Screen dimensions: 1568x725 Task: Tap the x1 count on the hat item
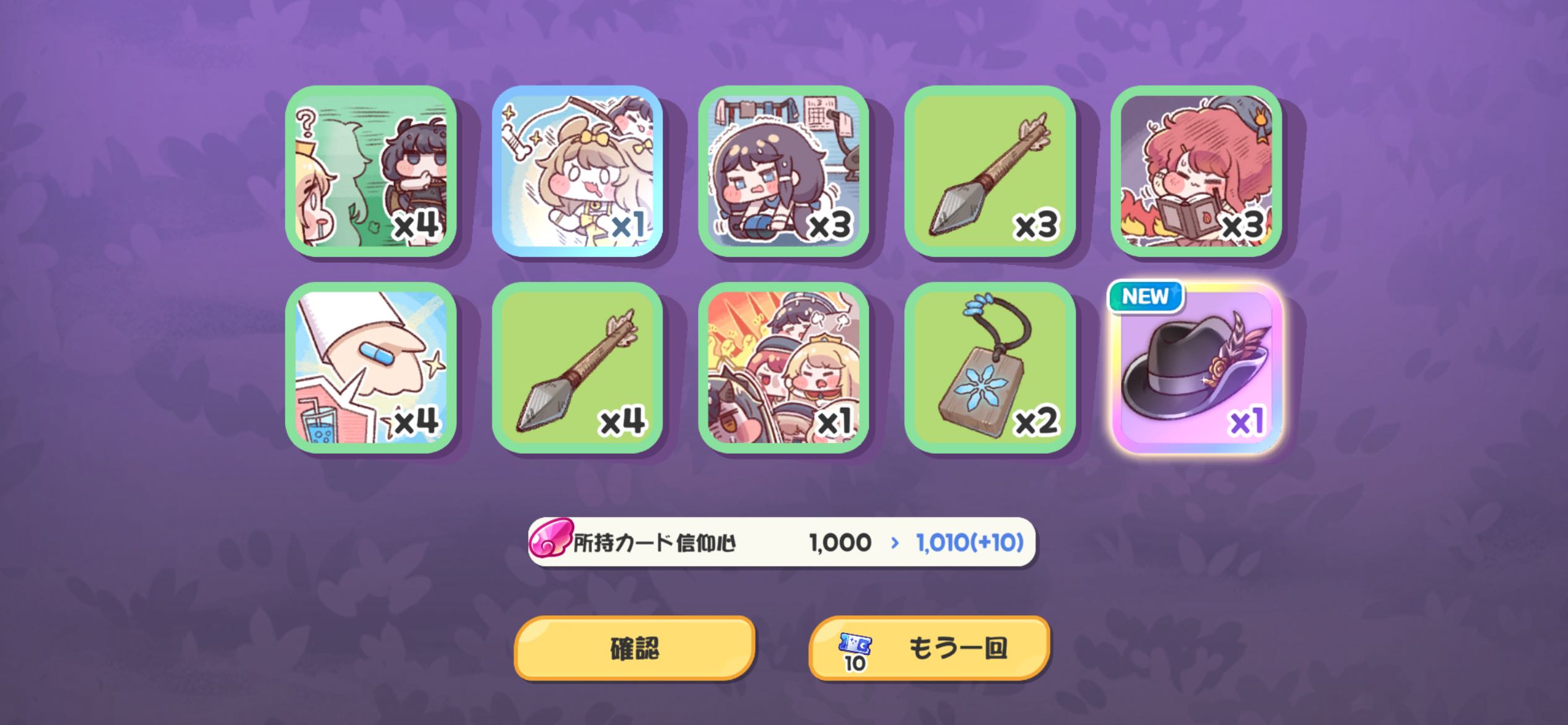pos(1247,423)
